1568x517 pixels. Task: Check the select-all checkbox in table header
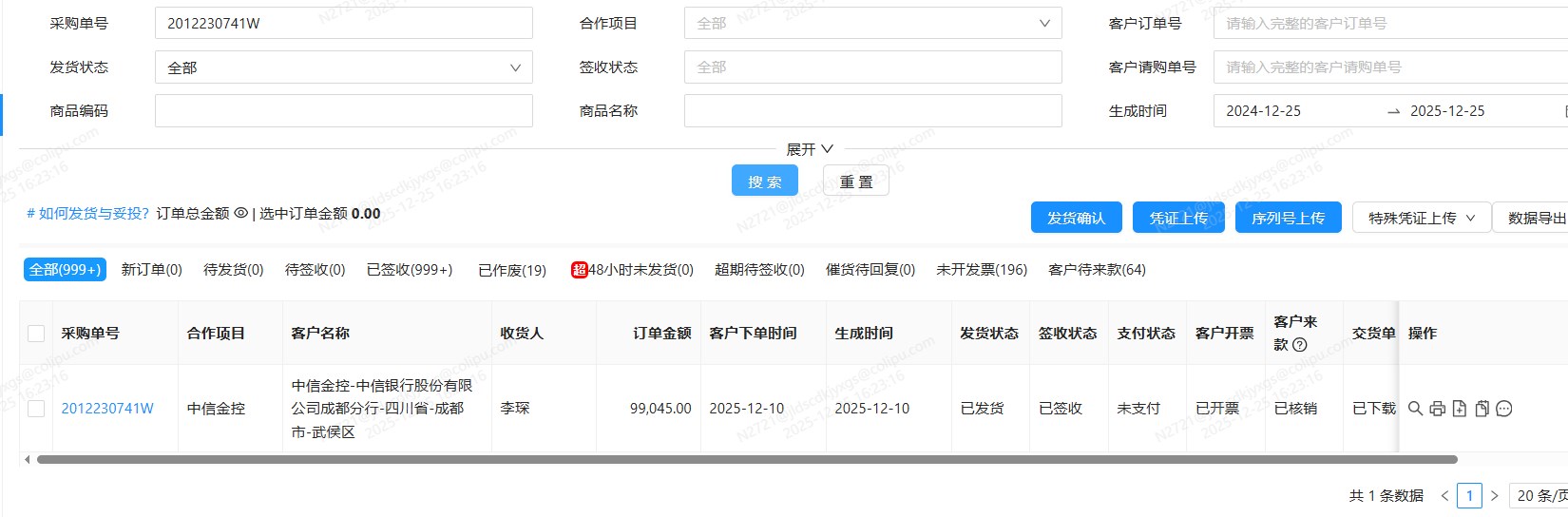click(36, 334)
